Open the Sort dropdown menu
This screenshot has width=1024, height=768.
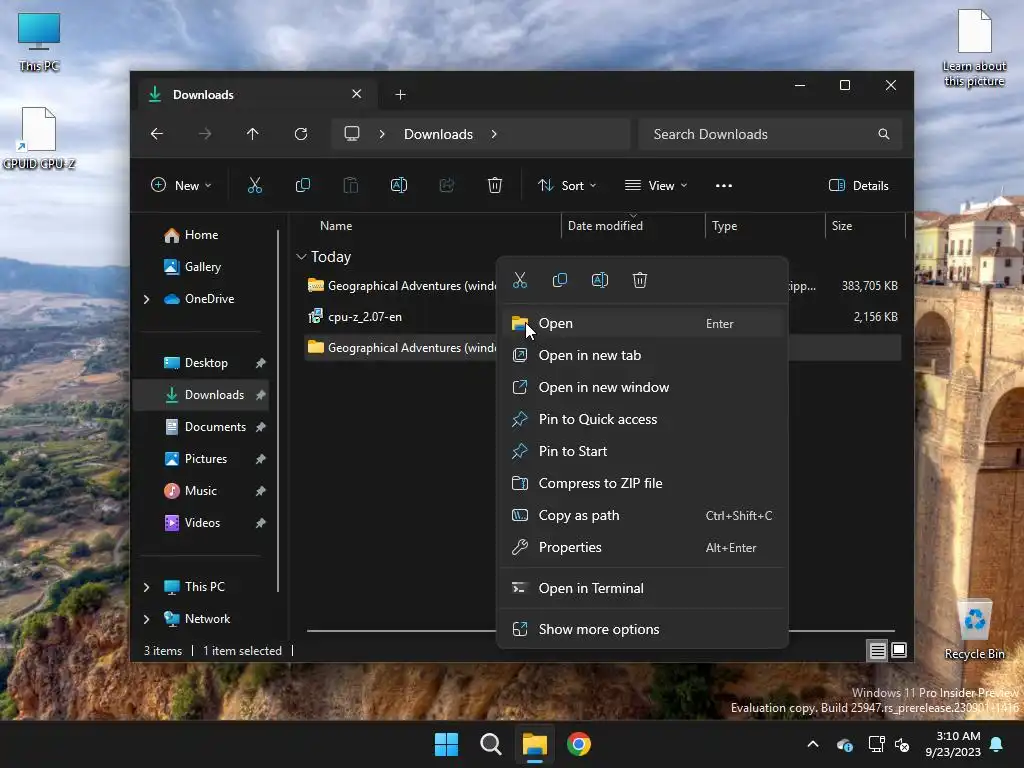click(566, 185)
